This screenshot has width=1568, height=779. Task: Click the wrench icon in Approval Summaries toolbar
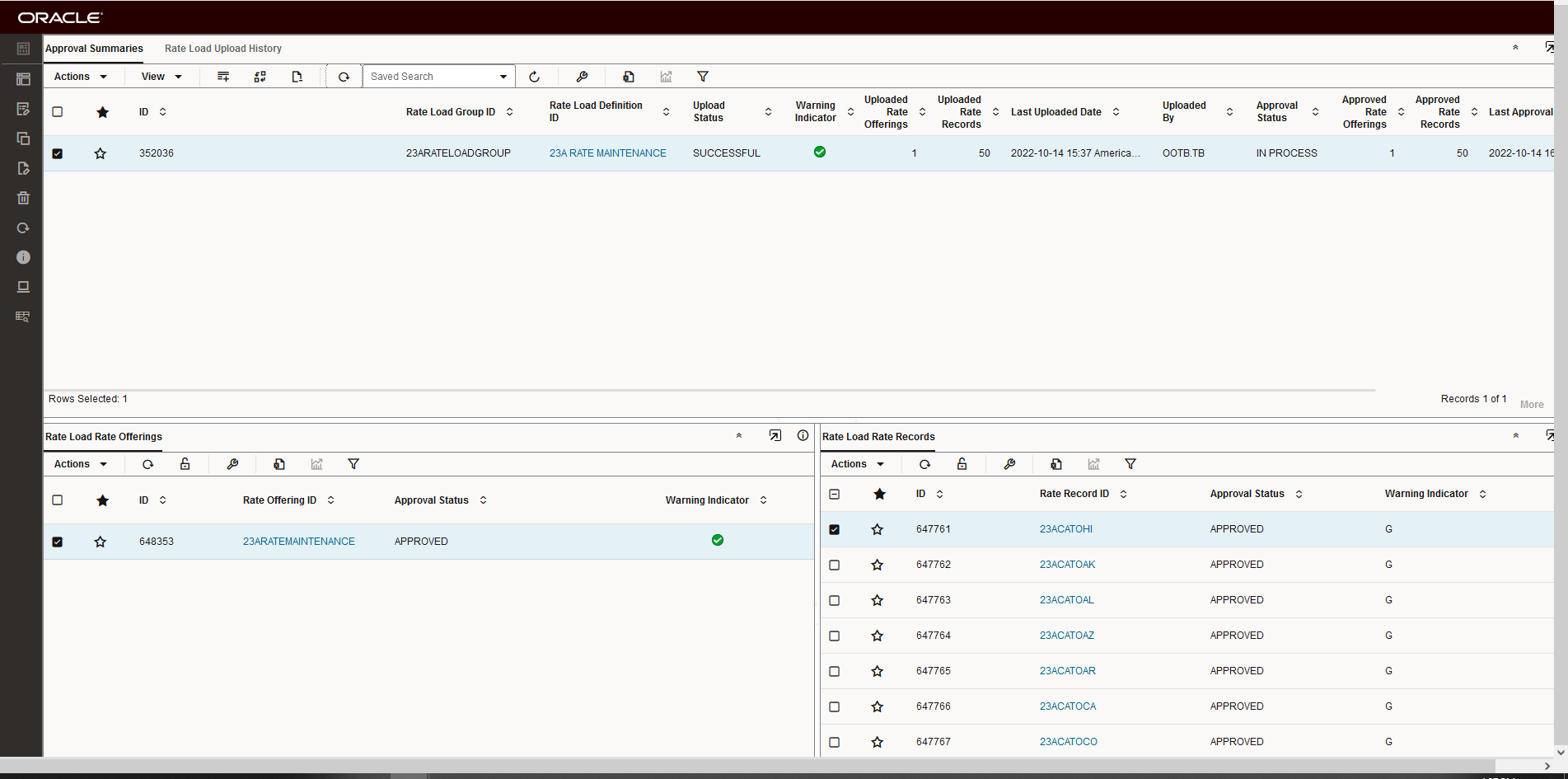582,77
